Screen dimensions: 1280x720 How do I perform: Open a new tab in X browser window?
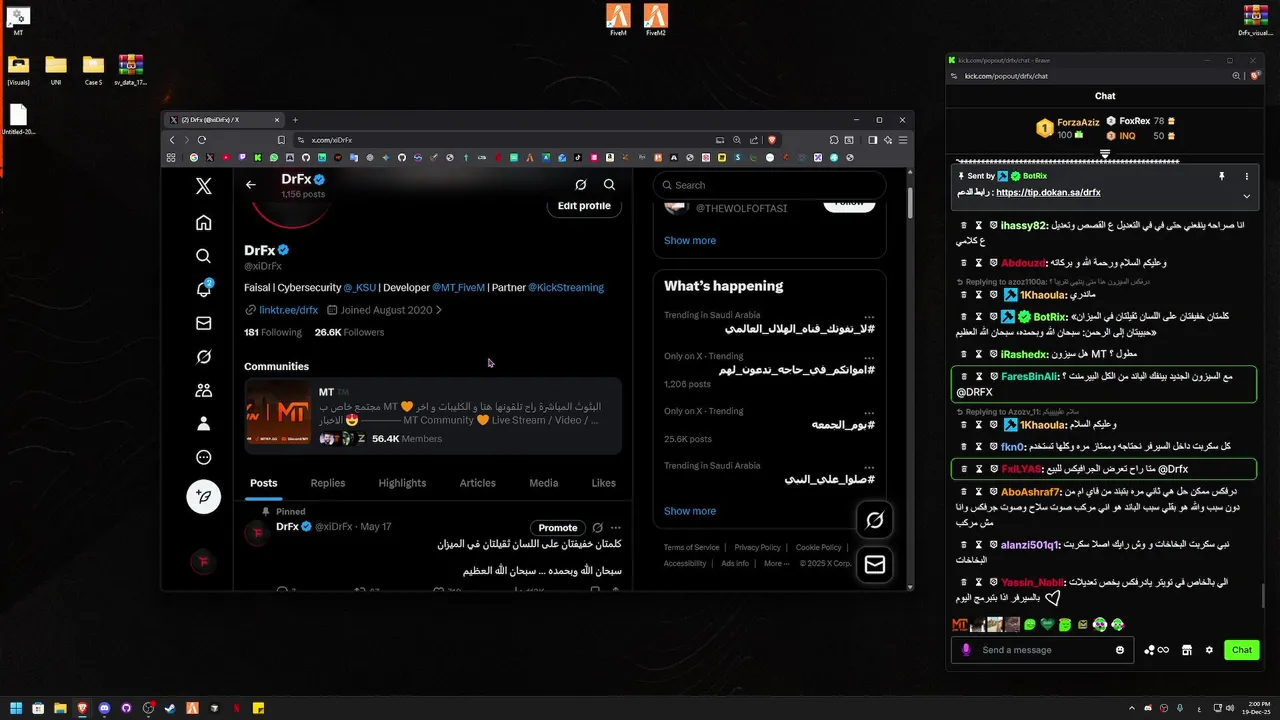click(x=295, y=120)
